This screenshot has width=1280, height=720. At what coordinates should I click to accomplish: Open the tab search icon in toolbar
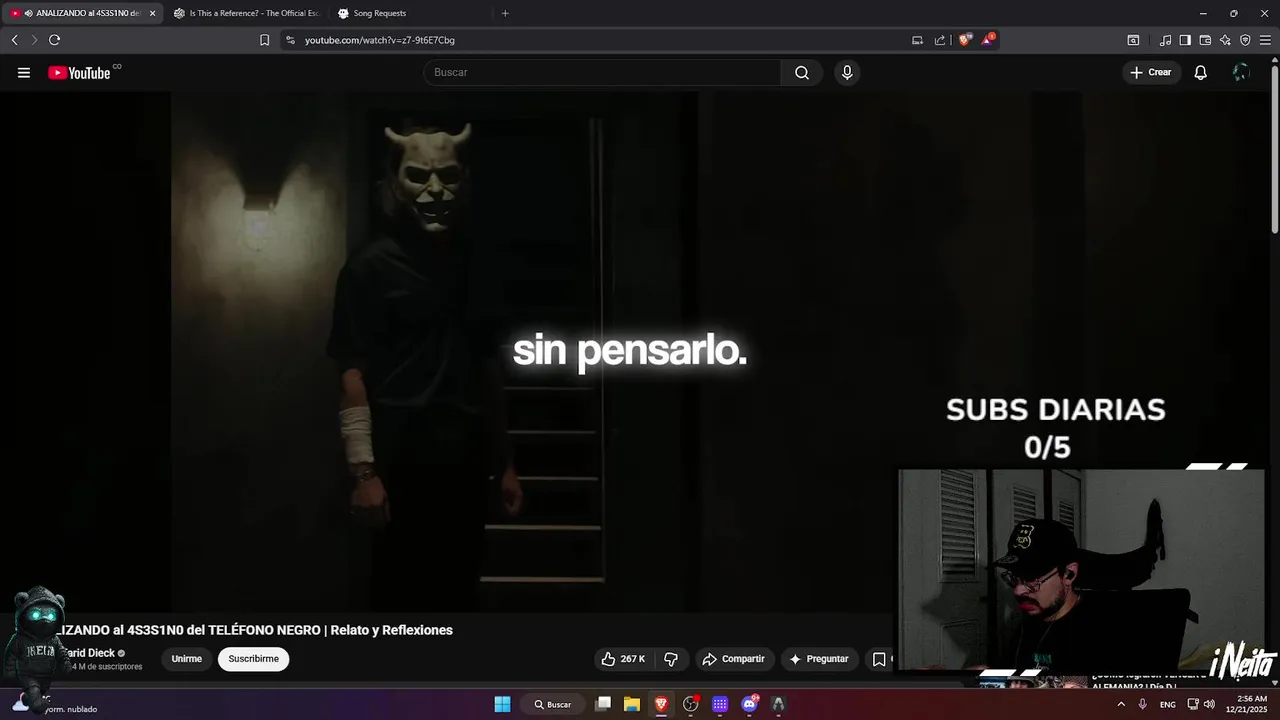click(x=1133, y=40)
